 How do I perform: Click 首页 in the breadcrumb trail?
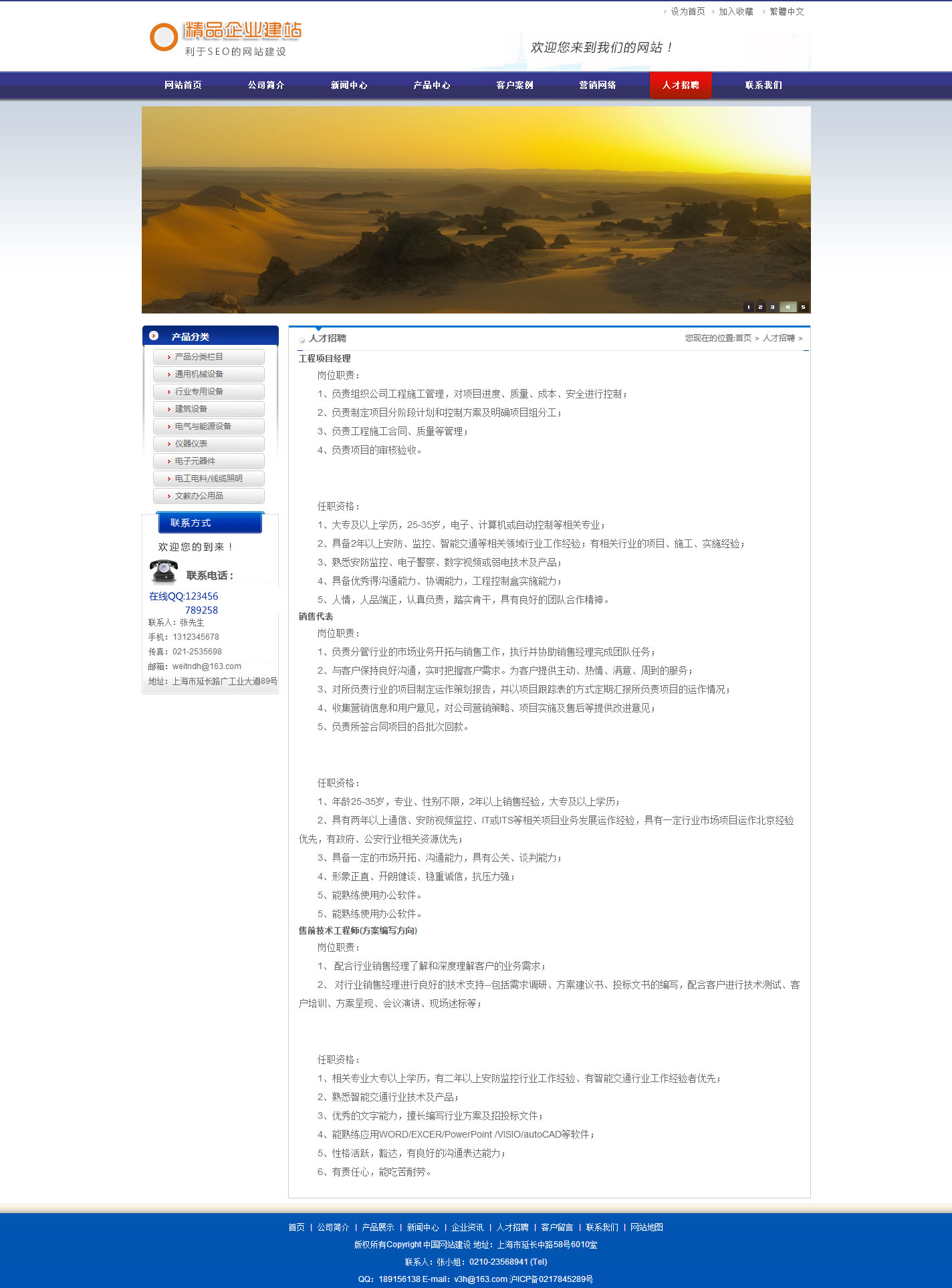743,338
